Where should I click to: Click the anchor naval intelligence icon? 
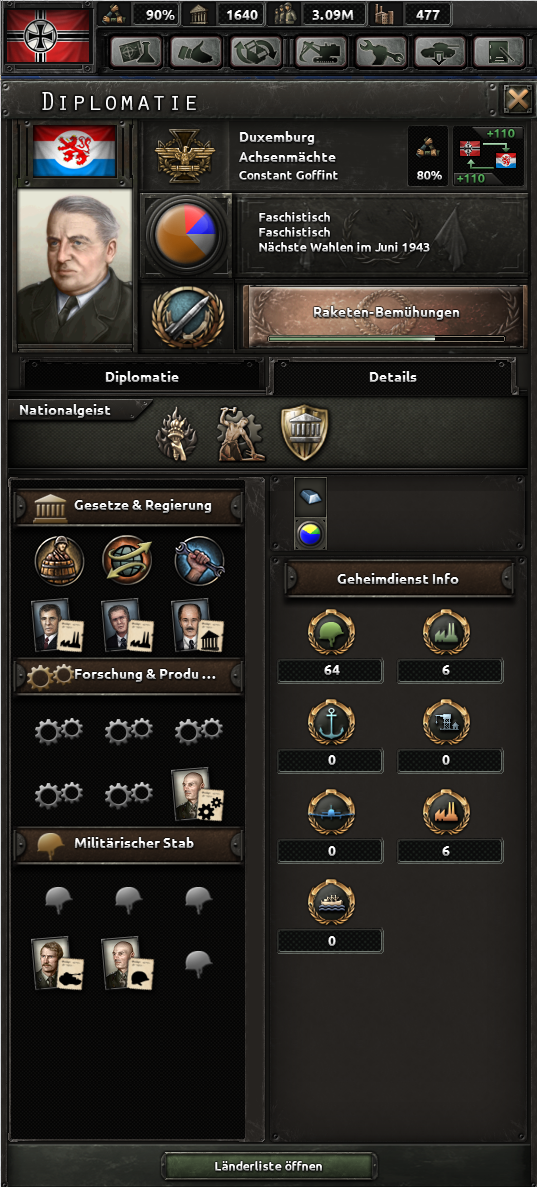pyautogui.click(x=331, y=723)
